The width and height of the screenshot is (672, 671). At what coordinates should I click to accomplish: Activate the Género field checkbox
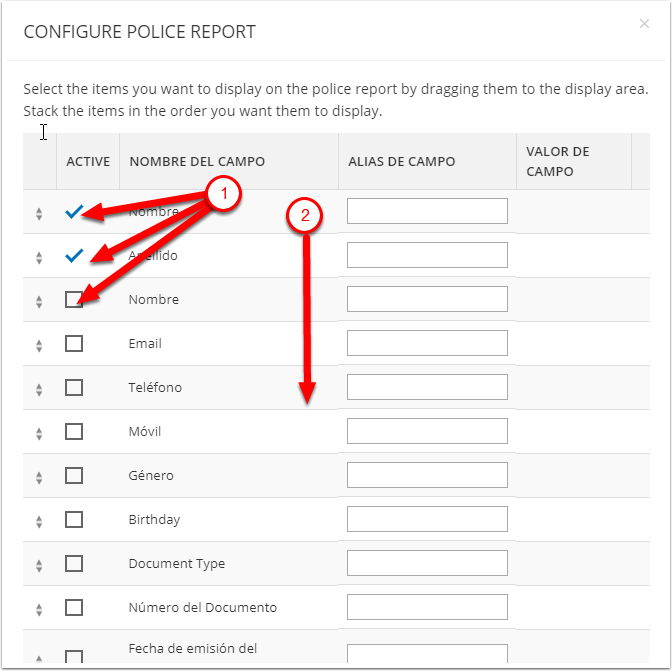(x=74, y=476)
